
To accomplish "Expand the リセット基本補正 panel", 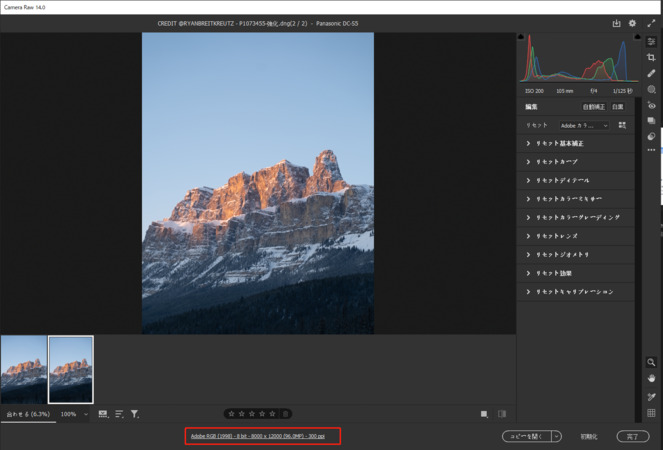I will (x=560, y=144).
